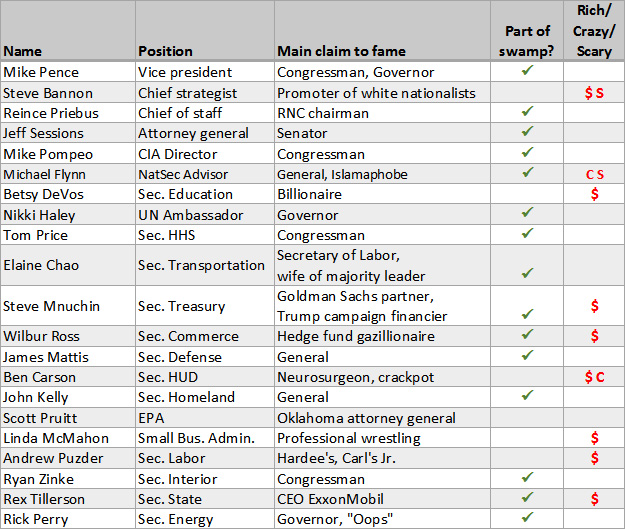Screen dimensions: 625x529
Task: Select the "Part of swamp?" column header
Action: tap(527, 41)
